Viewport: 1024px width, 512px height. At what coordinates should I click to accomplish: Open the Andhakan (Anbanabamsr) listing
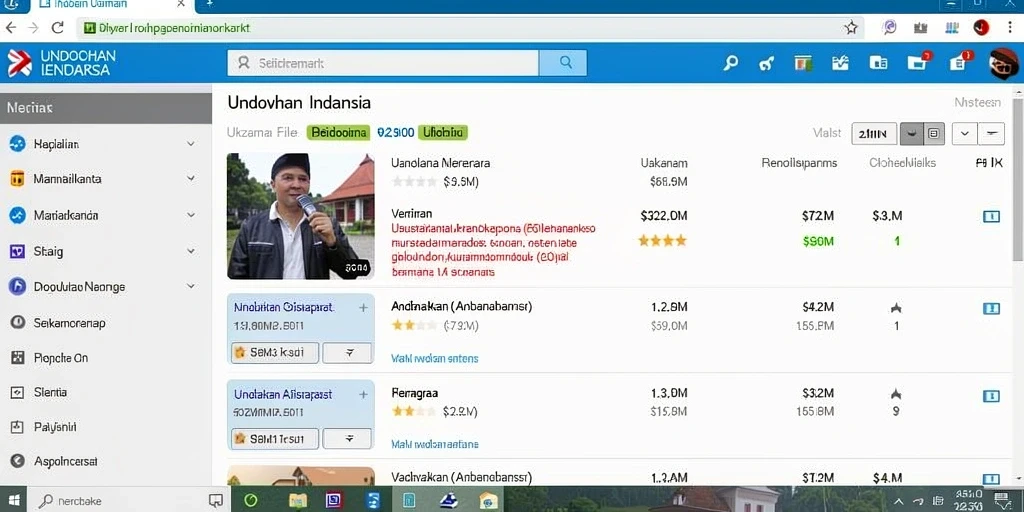(462, 306)
